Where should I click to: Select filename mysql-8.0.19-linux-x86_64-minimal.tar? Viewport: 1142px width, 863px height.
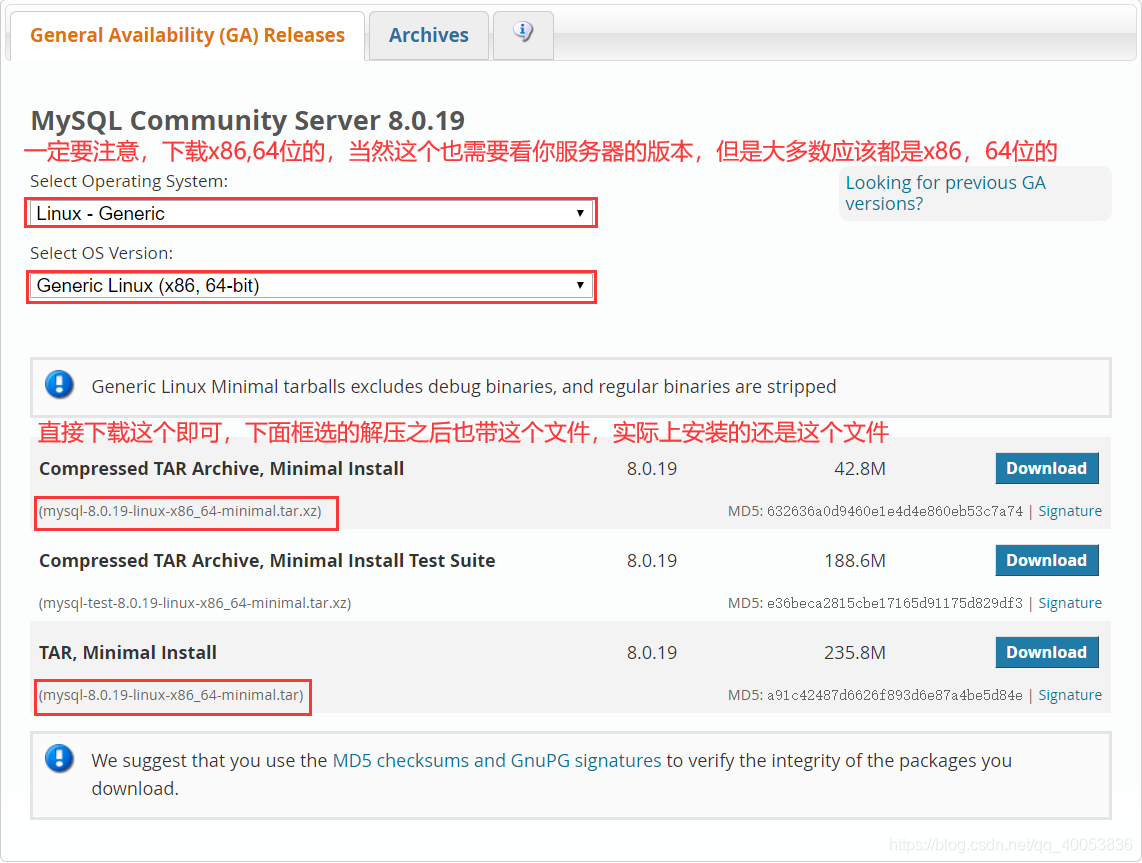point(171,695)
